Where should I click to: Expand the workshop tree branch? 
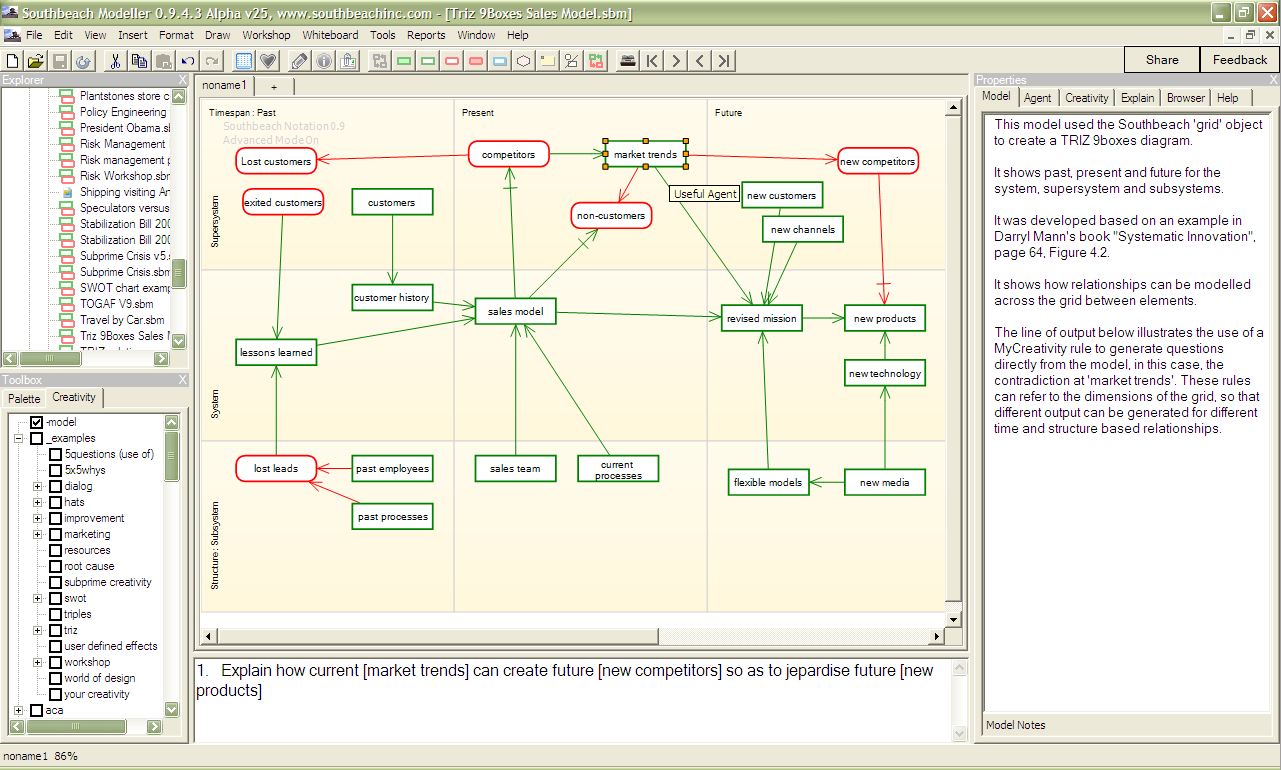coord(37,661)
